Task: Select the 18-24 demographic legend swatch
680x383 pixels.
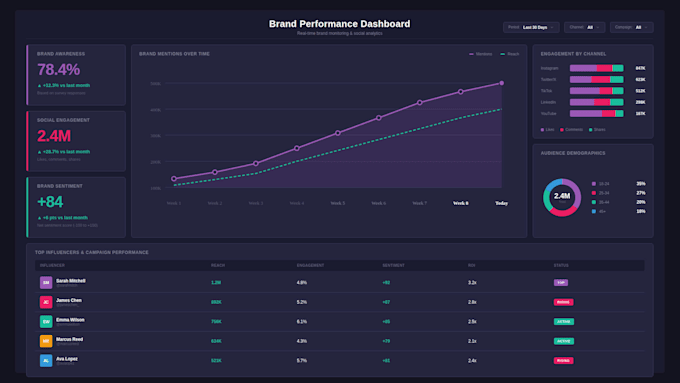Action: pyautogui.click(x=594, y=184)
